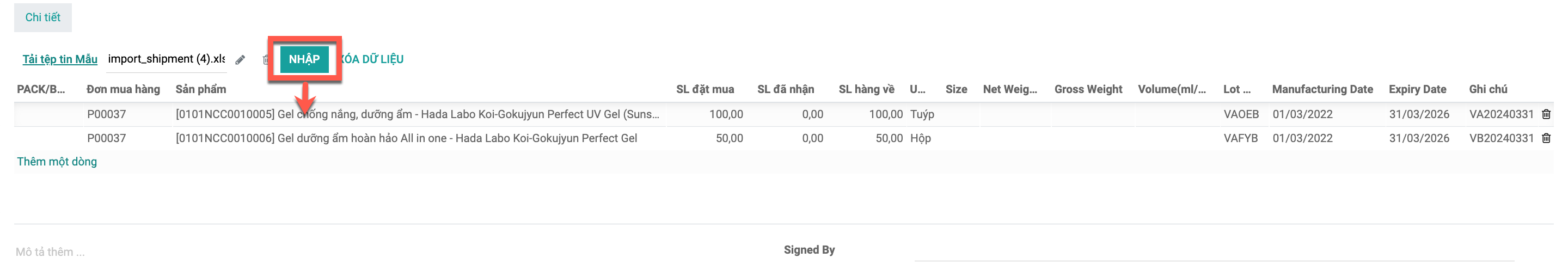Screen dimensions: 1568x270
Task: Select the Gel chống nắng product cell
Action: point(418,114)
